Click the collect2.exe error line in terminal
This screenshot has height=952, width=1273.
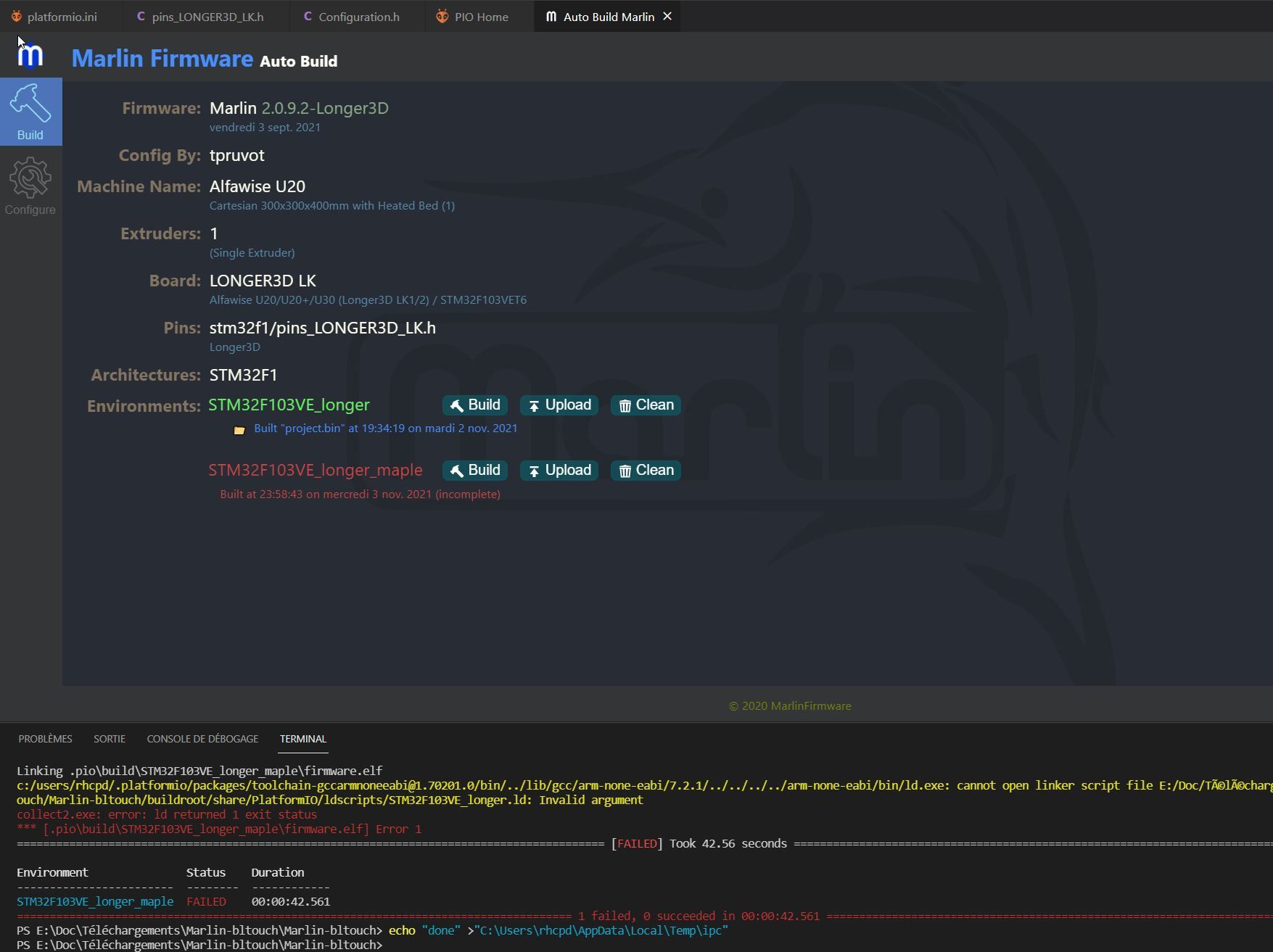167,815
